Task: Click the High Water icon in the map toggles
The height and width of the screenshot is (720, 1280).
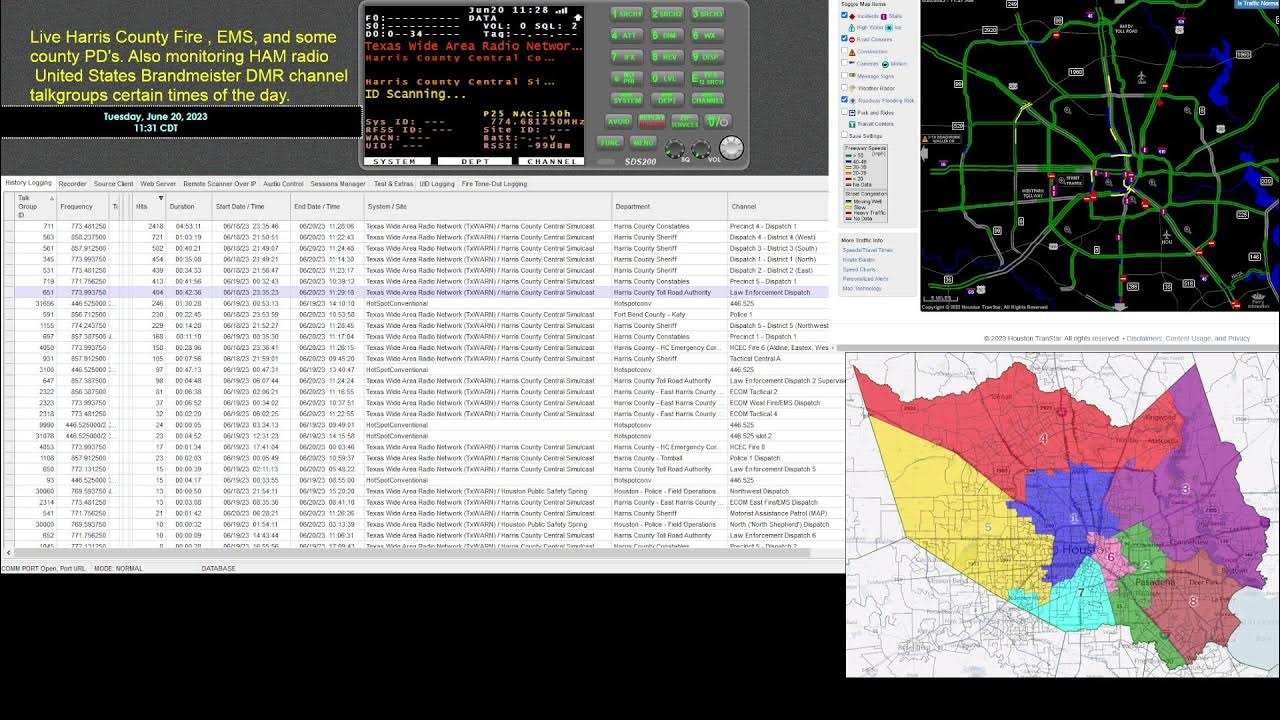Action: click(852, 27)
